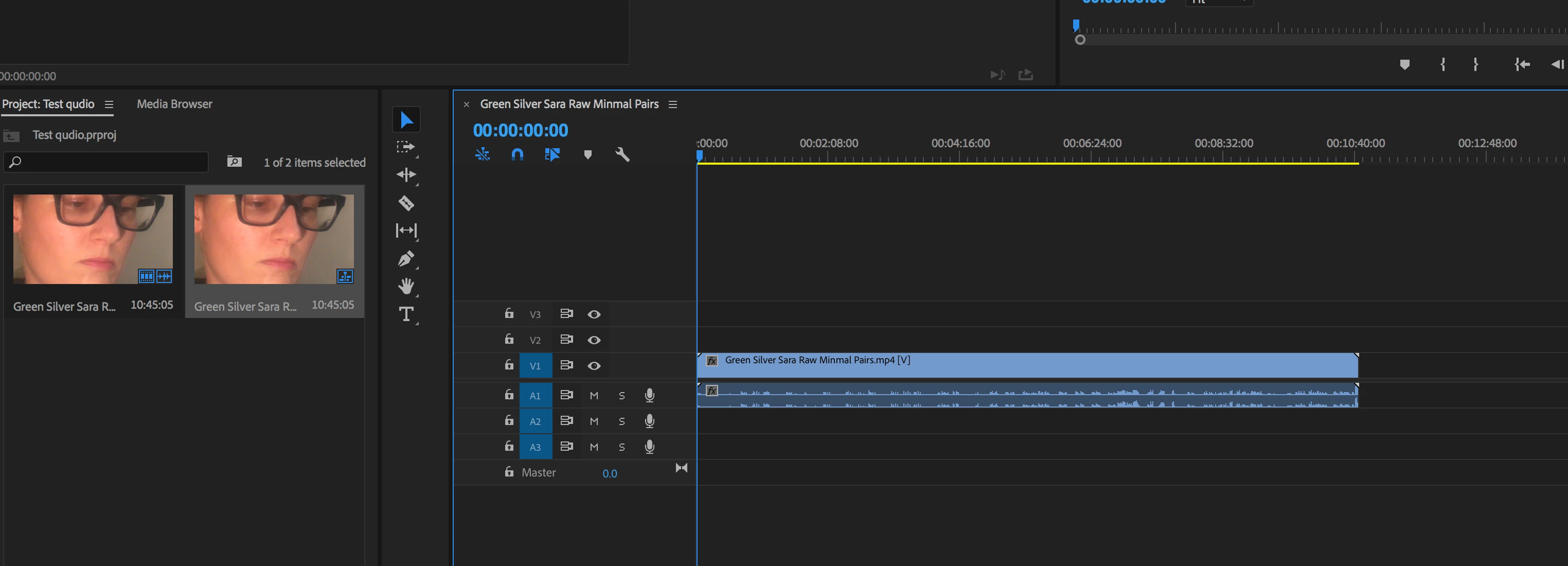Image resolution: width=1568 pixels, height=566 pixels.
Task: Select the Slip tool
Action: click(x=406, y=231)
